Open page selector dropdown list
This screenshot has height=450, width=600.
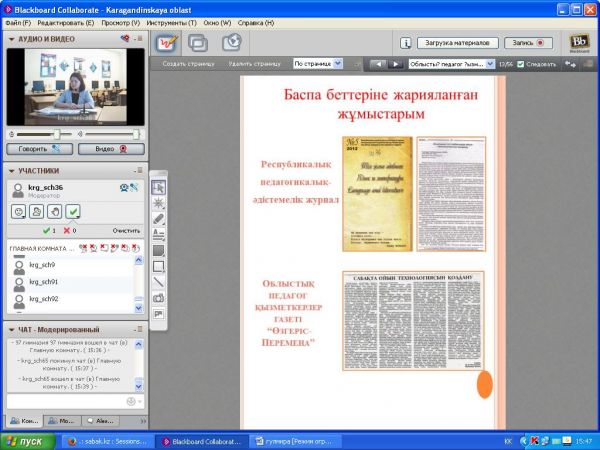click(451, 63)
